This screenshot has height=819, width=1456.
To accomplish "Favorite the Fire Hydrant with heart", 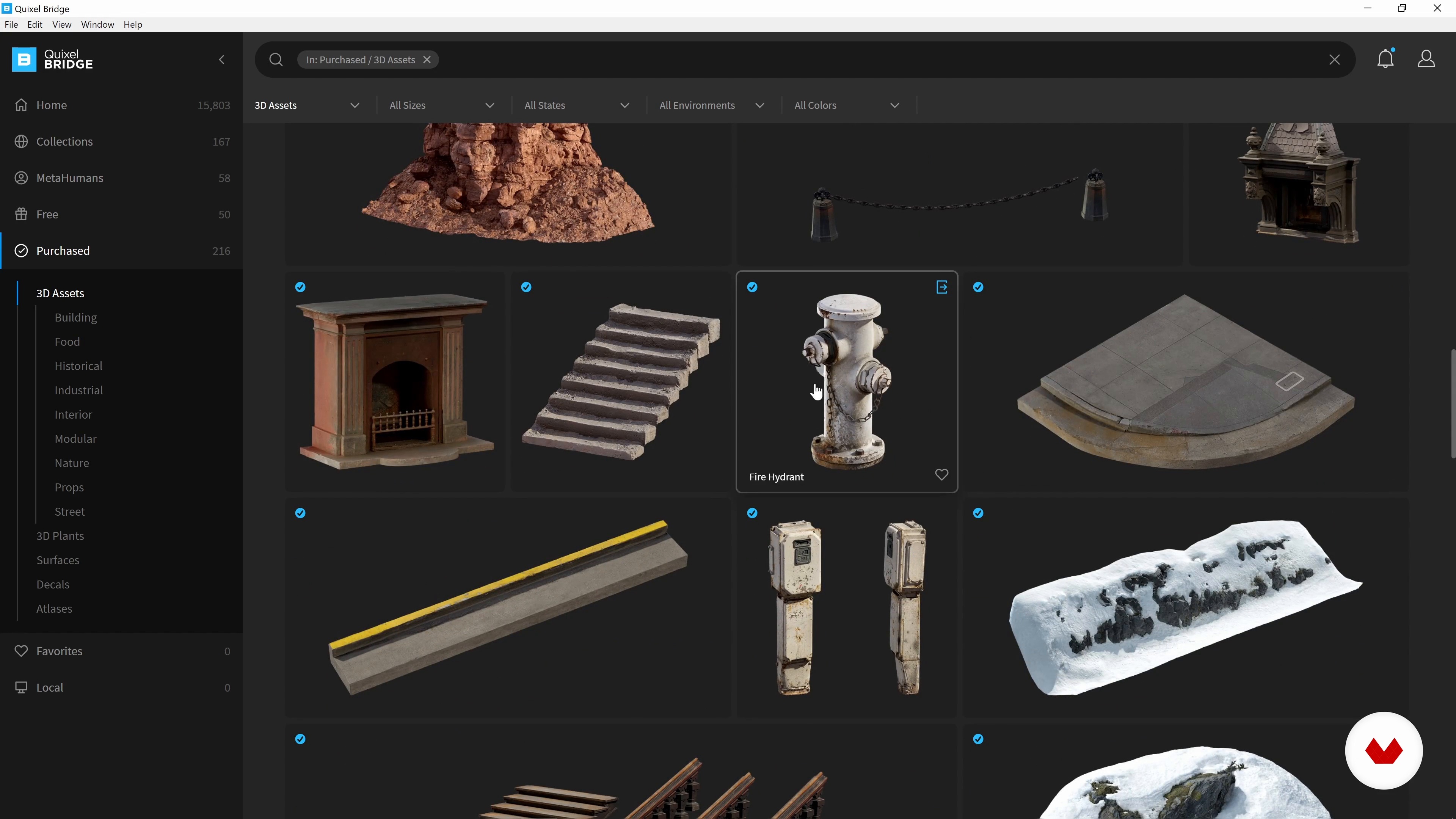I will [941, 475].
